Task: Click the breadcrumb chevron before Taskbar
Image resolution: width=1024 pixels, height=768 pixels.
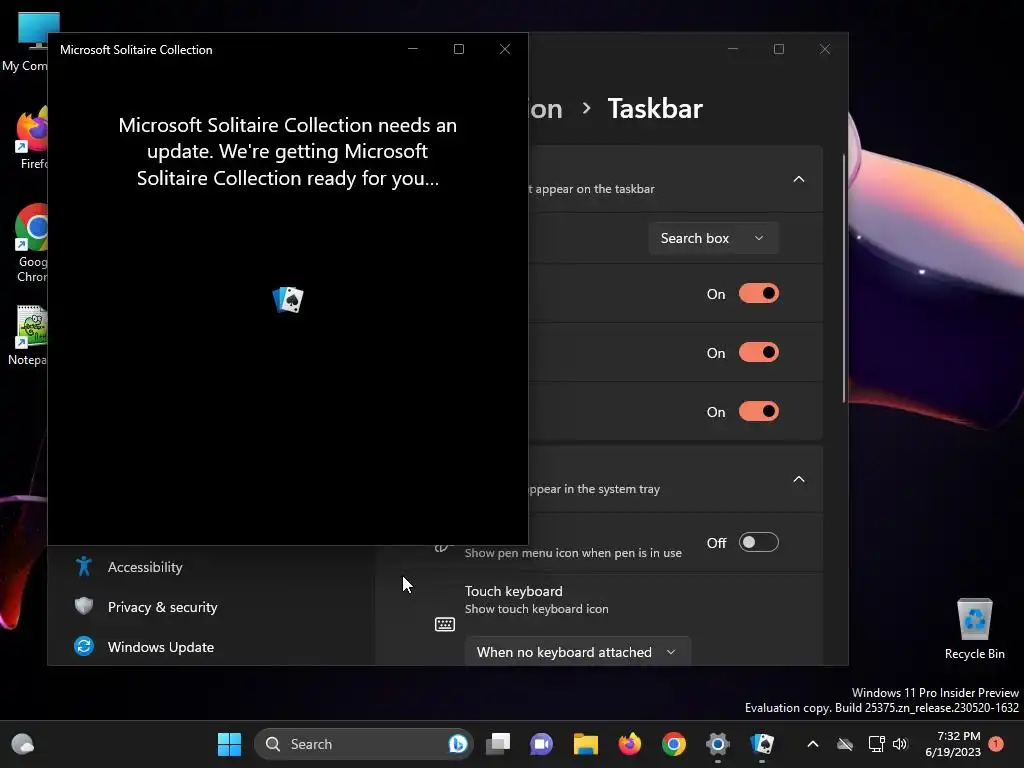Action: 586,108
